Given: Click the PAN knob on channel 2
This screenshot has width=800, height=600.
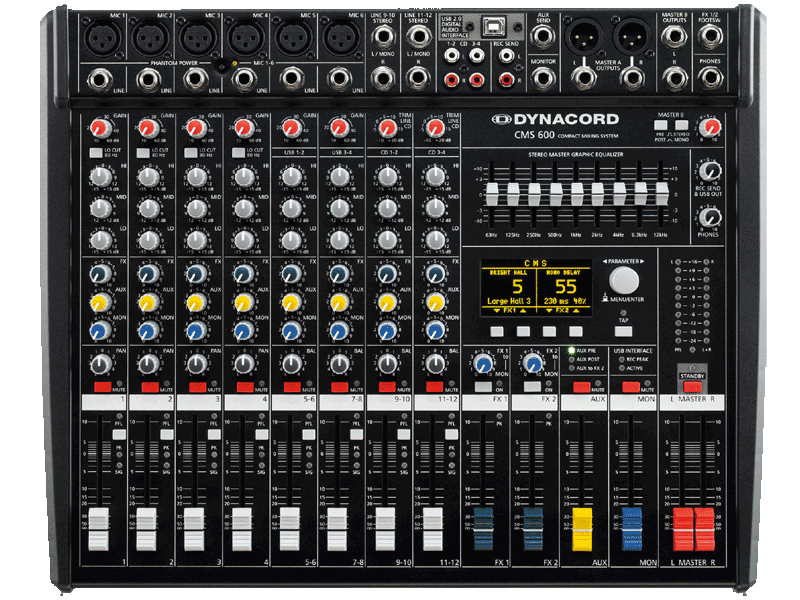Looking at the screenshot, I should click(147, 363).
